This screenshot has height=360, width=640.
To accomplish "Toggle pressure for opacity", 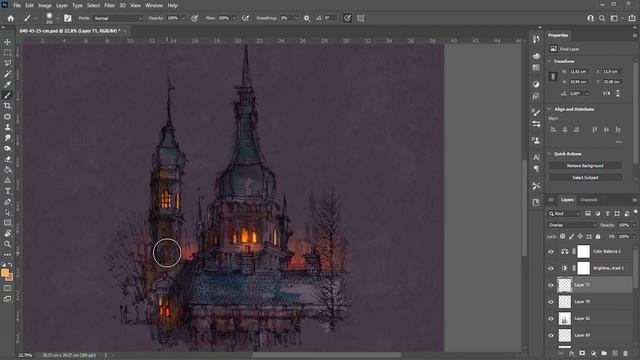I will [195, 18].
